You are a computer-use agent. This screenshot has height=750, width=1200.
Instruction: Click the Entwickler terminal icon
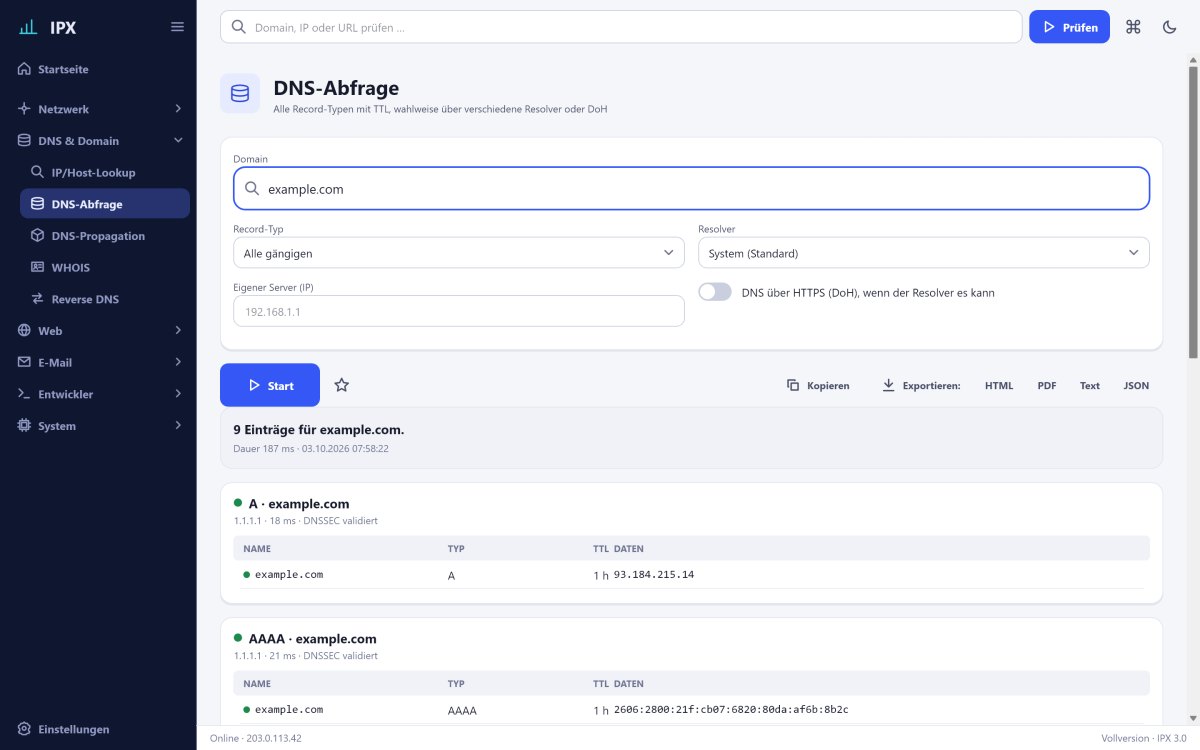point(25,394)
